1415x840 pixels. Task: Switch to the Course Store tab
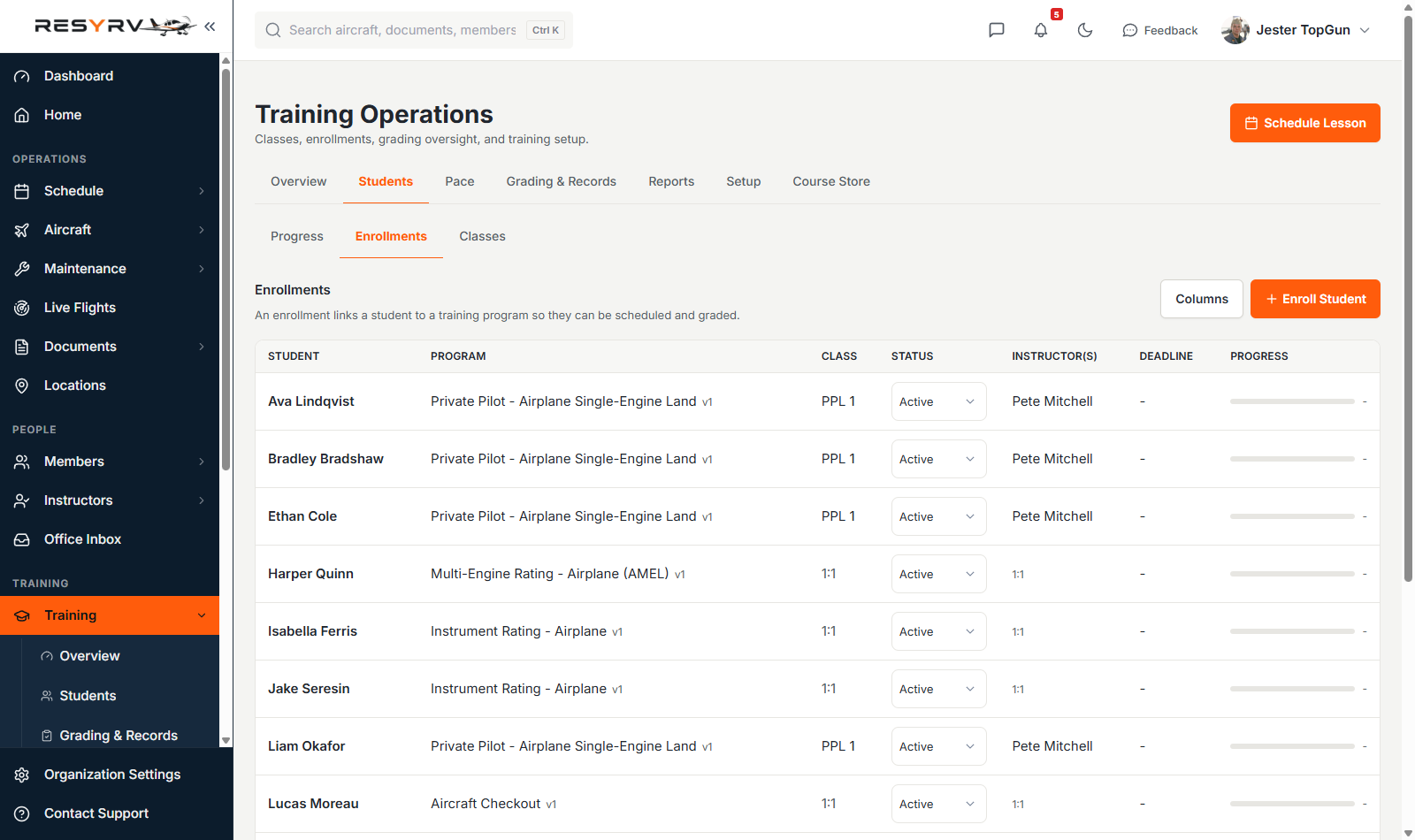pyautogui.click(x=831, y=181)
